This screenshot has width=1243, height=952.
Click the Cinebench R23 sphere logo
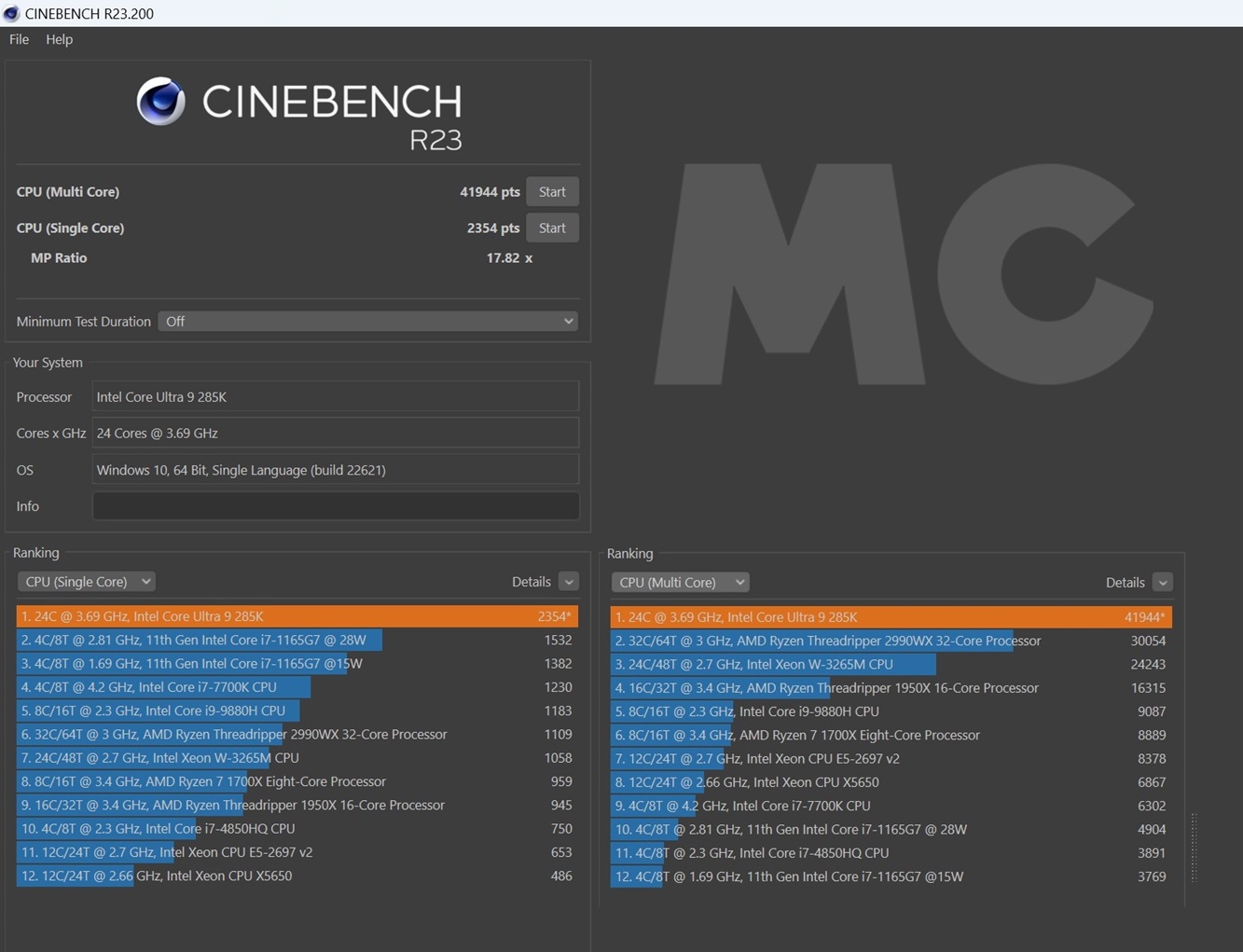click(161, 101)
